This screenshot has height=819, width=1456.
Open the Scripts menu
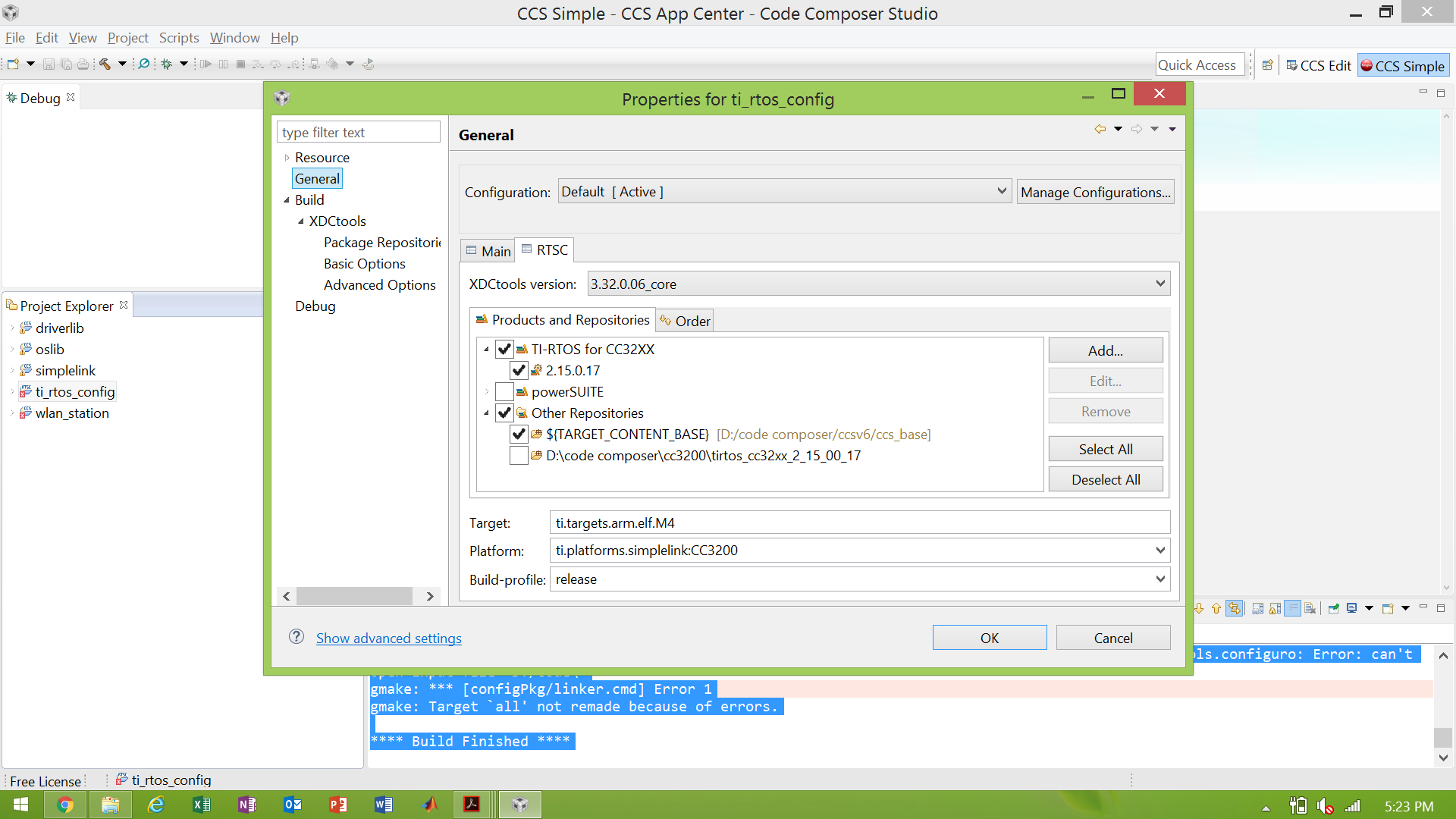(179, 38)
